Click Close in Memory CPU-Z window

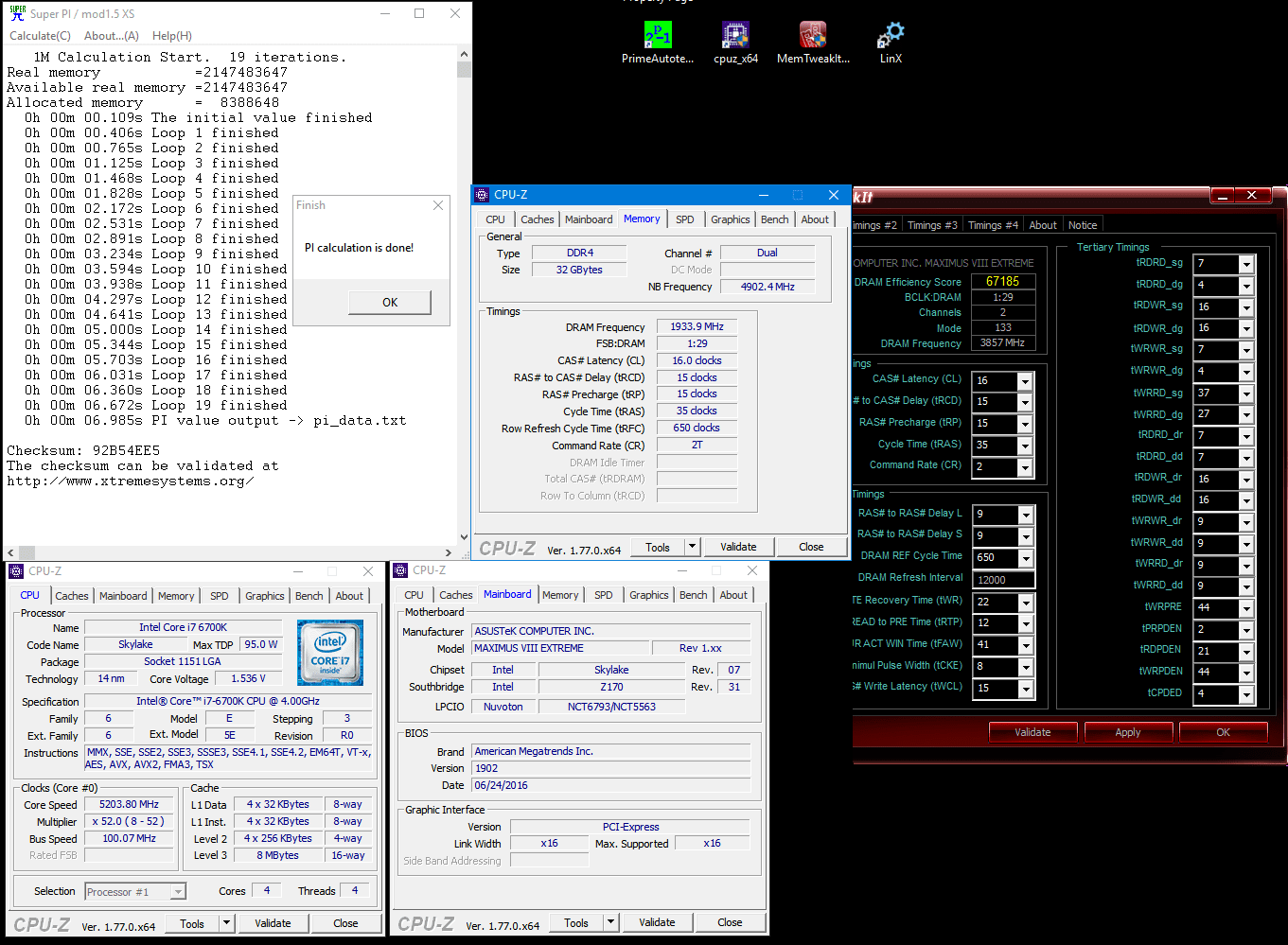811,547
